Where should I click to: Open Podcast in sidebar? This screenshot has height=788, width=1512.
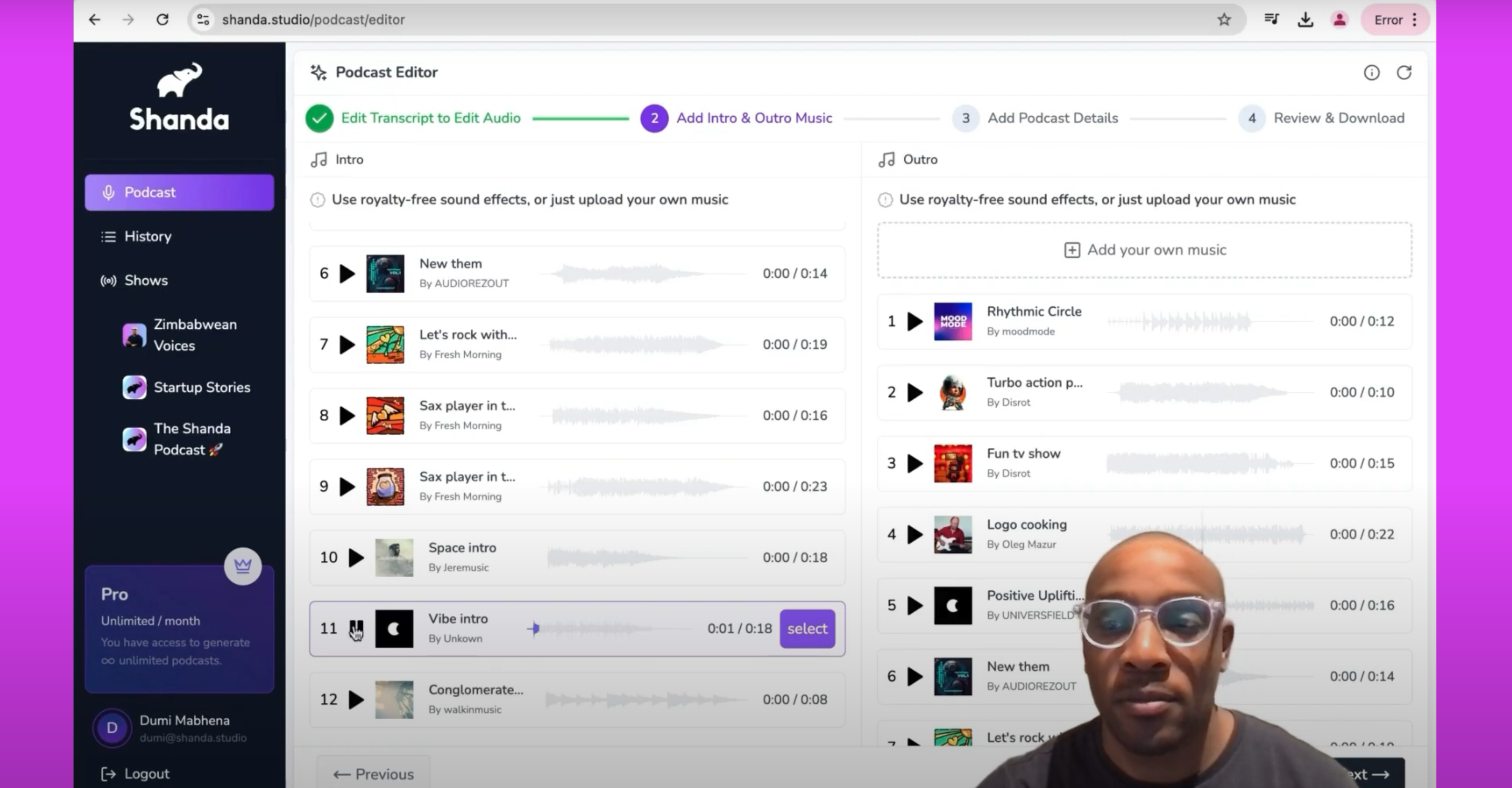179,193
